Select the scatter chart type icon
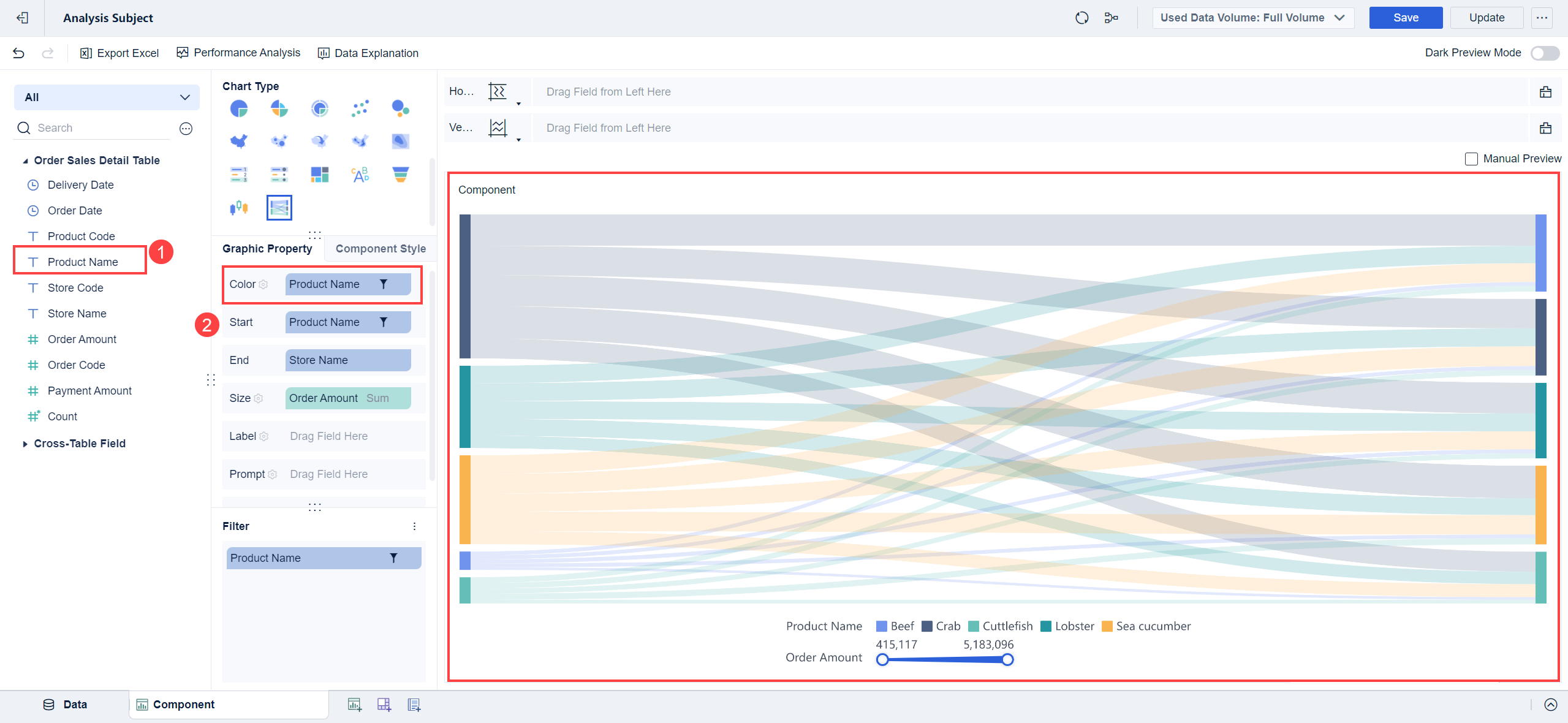The height and width of the screenshot is (723, 1568). [x=360, y=109]
